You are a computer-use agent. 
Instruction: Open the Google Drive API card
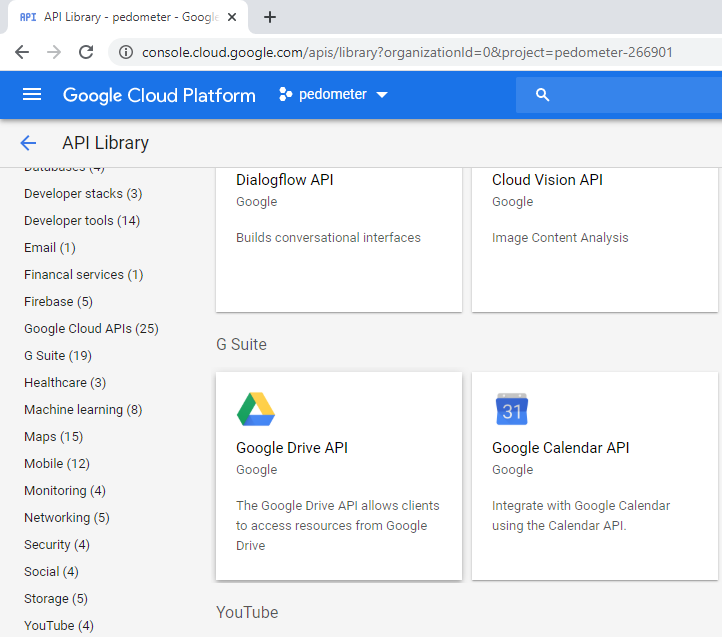(x=338, y=476)
